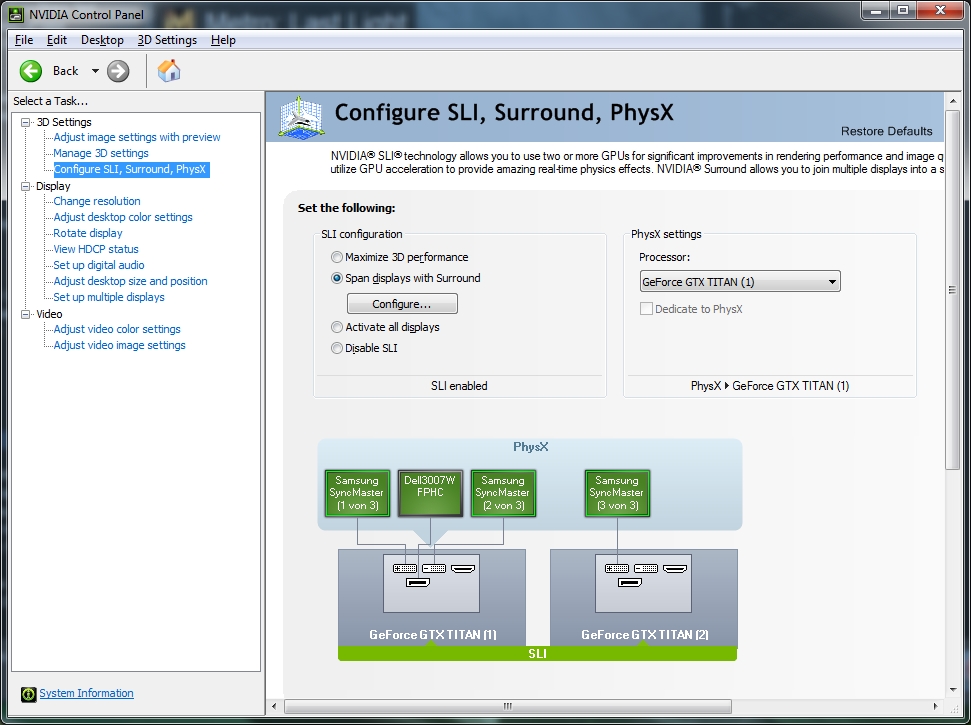Open the File menu
The width and height of the screenshot is (971, 725).
(x=24, y=40)
